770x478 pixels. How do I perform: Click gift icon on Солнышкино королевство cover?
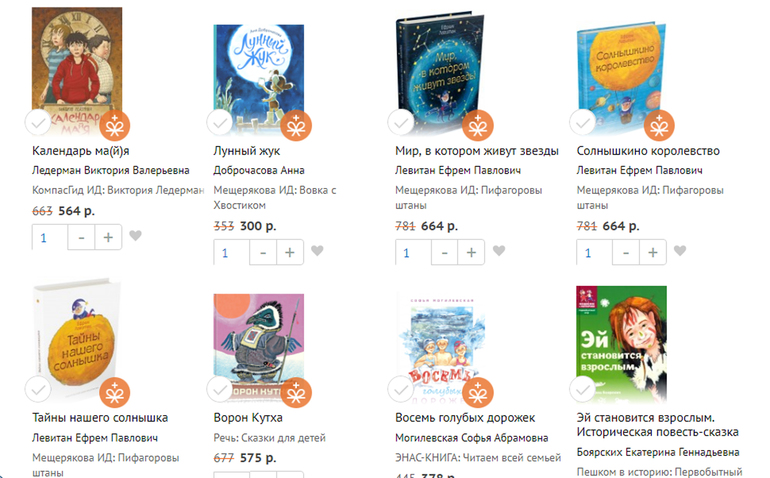tap(659, 126)
